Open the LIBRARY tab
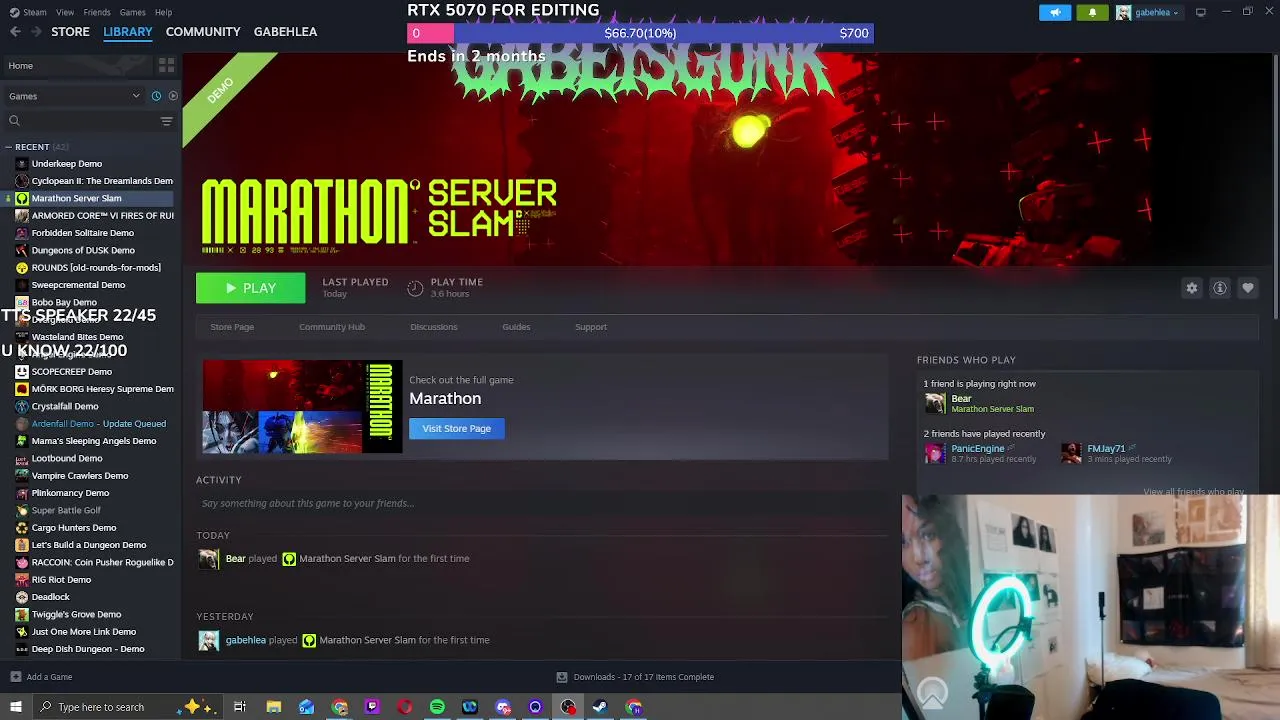Screen dimensions: 1280x720 point(128,32)
